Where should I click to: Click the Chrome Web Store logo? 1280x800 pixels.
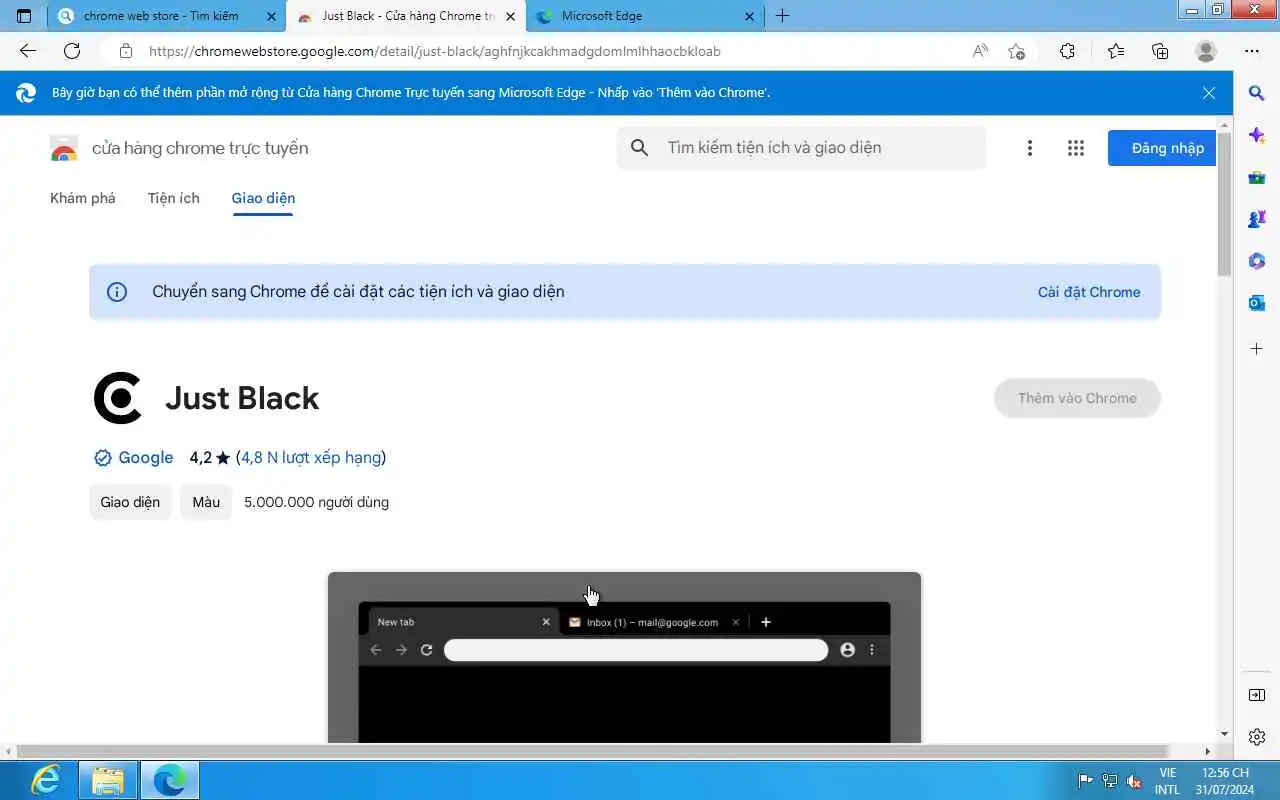pos(64,148)
